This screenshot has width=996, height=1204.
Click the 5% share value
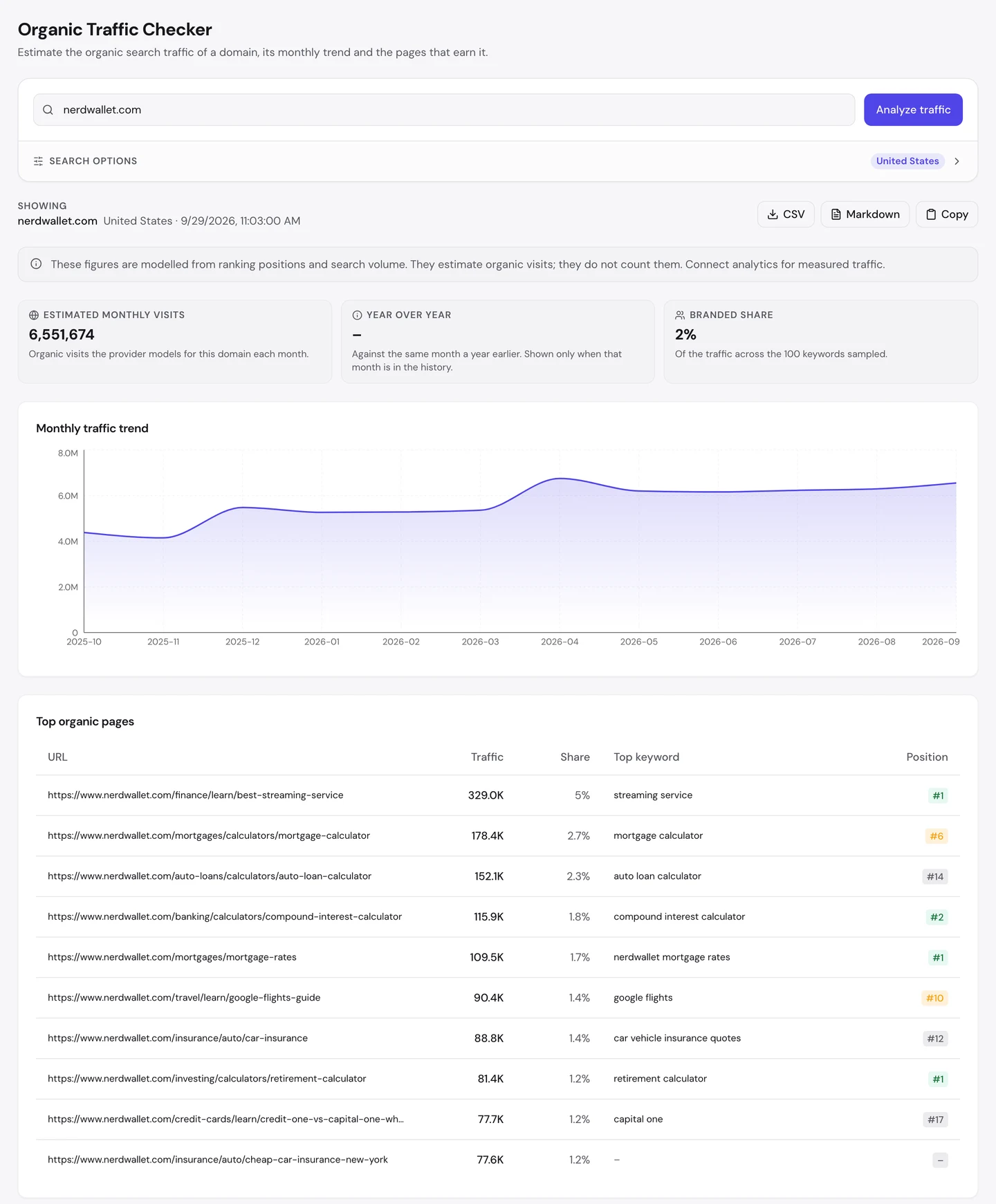pyautogui.click(x=582, y=795)
